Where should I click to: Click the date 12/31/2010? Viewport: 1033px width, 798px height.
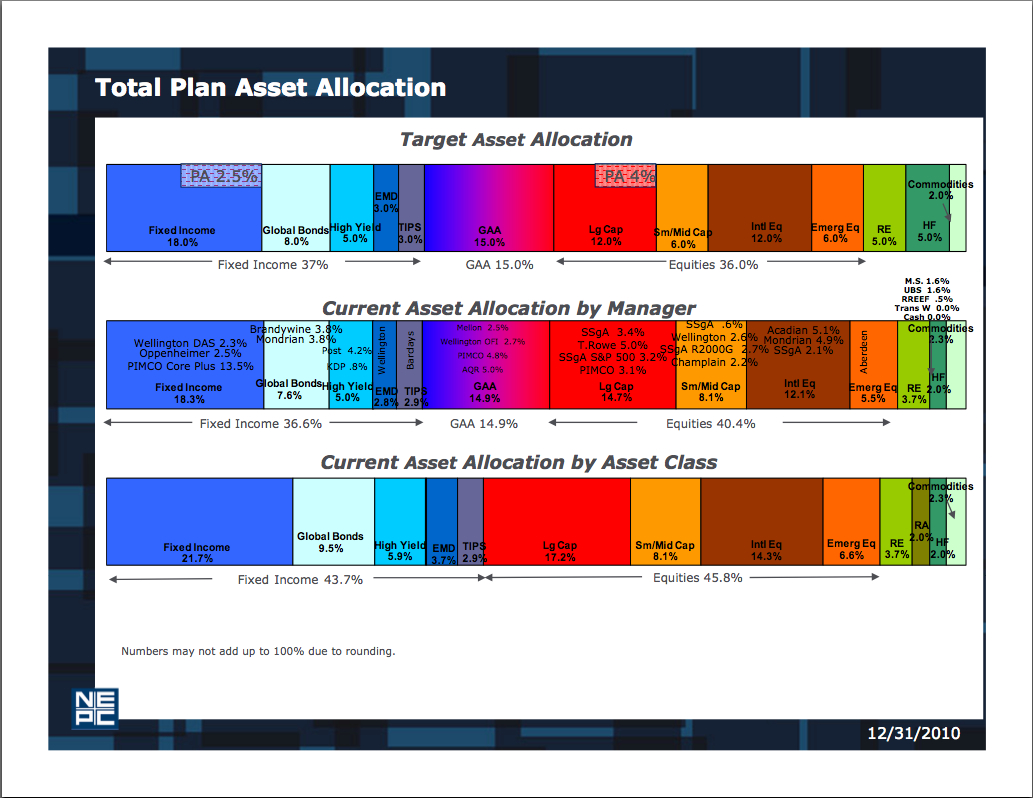pyautogui.click(x=913, y=733)
